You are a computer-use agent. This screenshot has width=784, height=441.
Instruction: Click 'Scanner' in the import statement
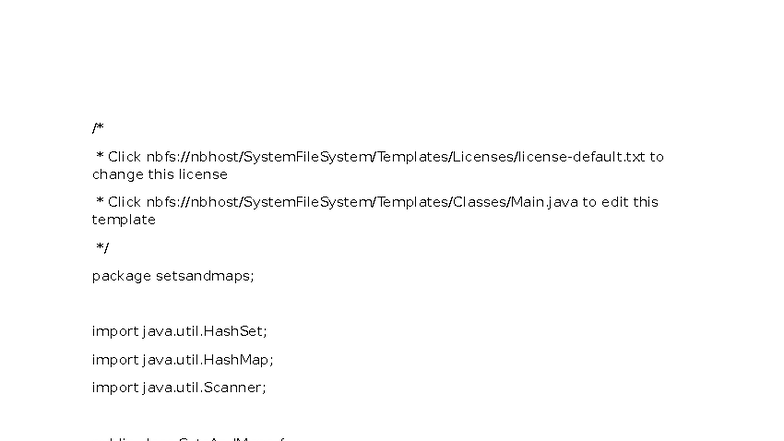click(x=235, y=387)
